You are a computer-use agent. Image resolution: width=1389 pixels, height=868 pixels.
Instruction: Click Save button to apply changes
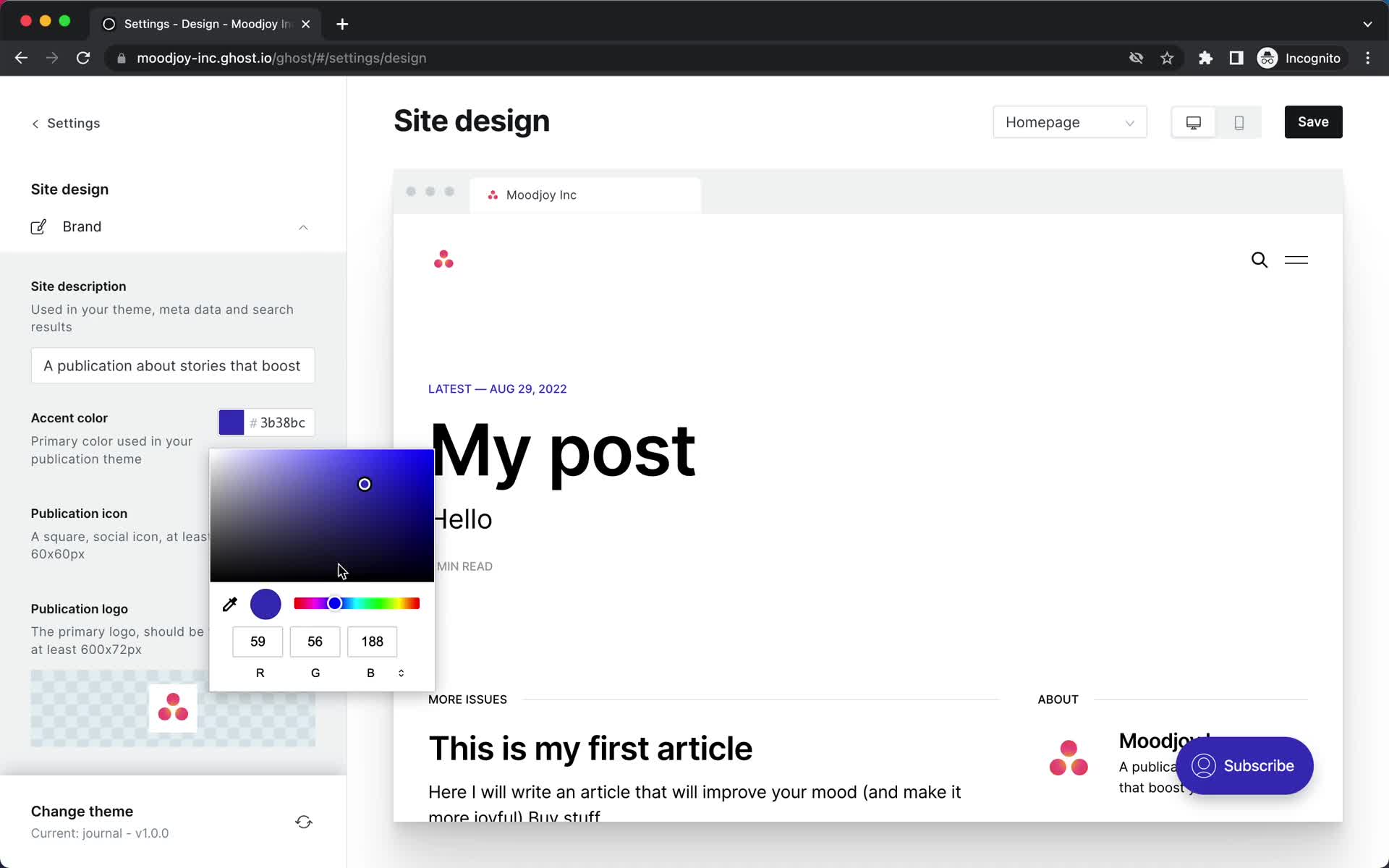(x=1313, y=122)
